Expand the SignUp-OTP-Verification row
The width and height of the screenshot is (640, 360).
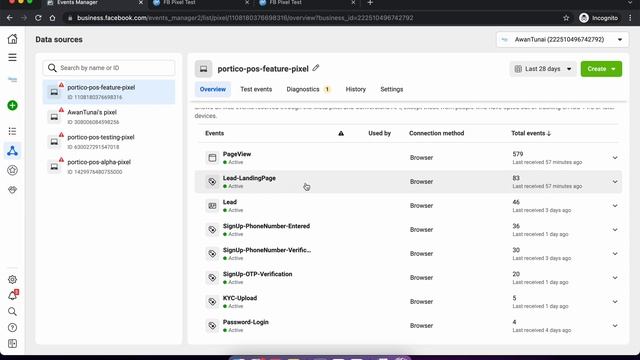(x=615, y=278)
